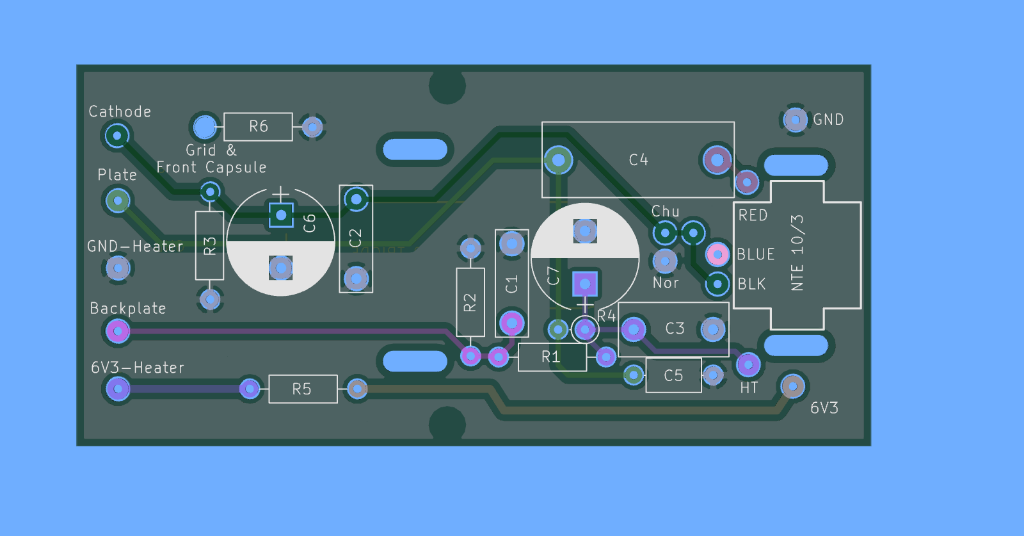Select the Grid & Front Capsule pad
The image size is (1024, 536).
pos(204,127)
